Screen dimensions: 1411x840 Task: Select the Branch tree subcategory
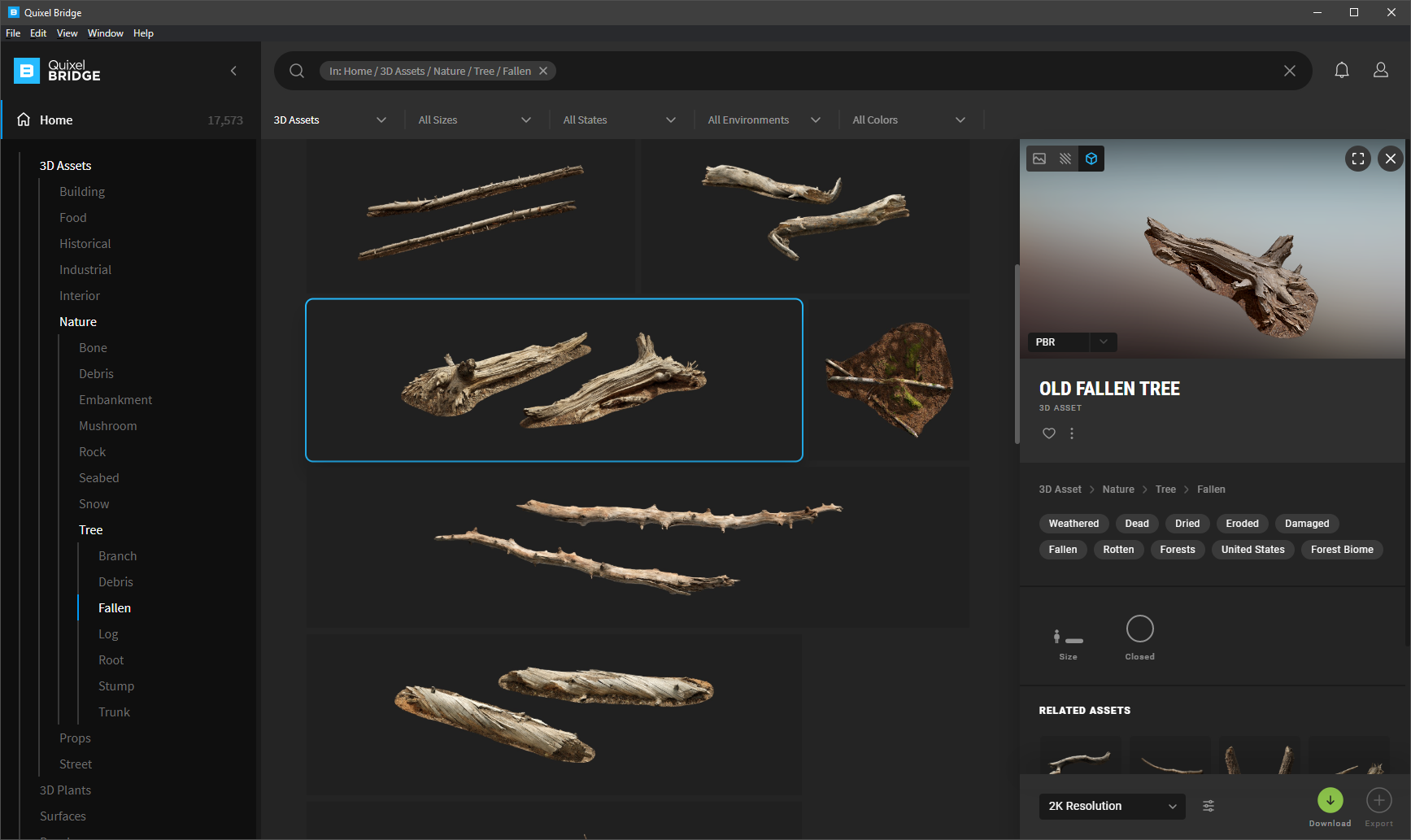point(118,556)
